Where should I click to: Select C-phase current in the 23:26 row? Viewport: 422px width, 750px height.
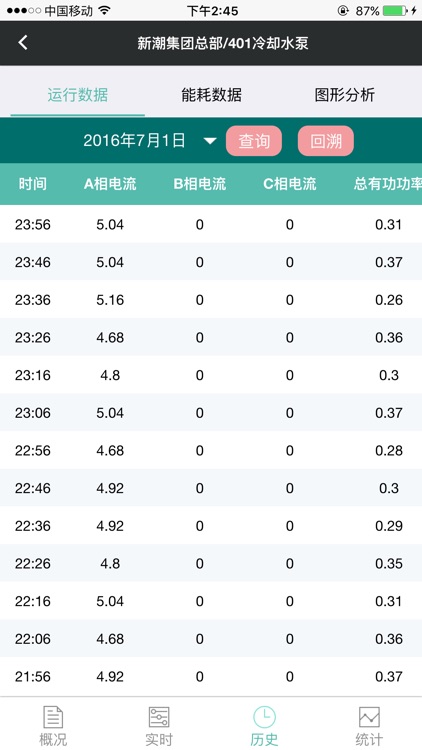pyautogui.click(x=289, y=338)
